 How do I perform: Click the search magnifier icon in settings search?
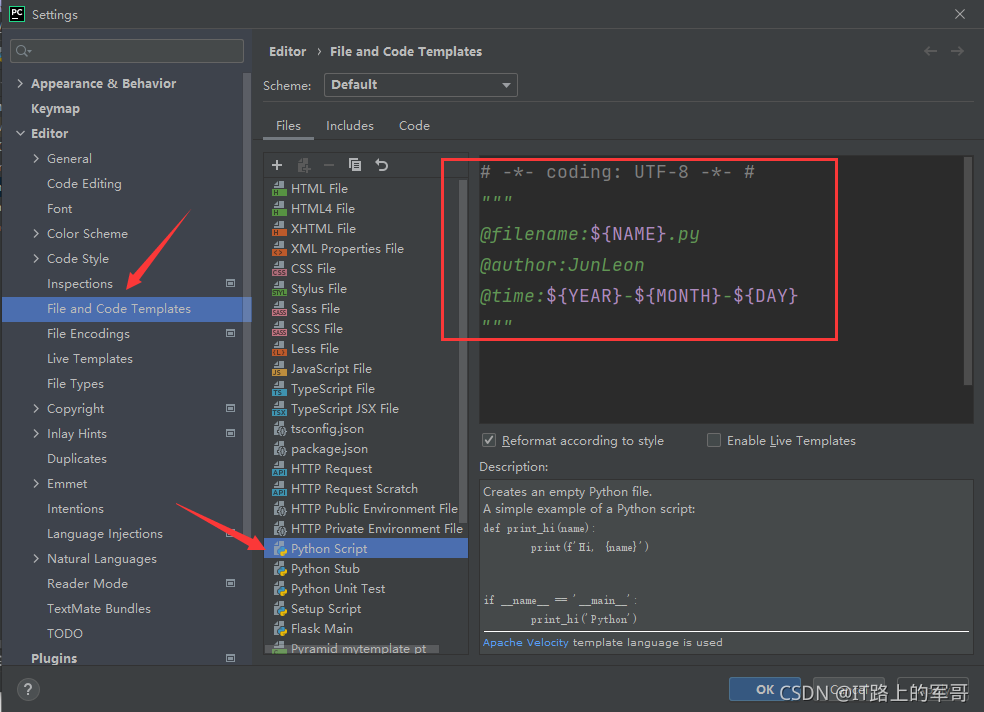(23, 51)
